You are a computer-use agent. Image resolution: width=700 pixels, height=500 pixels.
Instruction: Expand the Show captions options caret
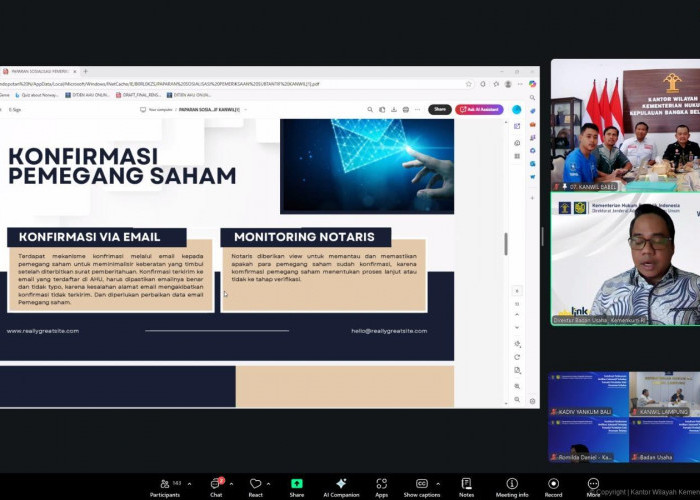pyautogui.click(x=438, y=484)
